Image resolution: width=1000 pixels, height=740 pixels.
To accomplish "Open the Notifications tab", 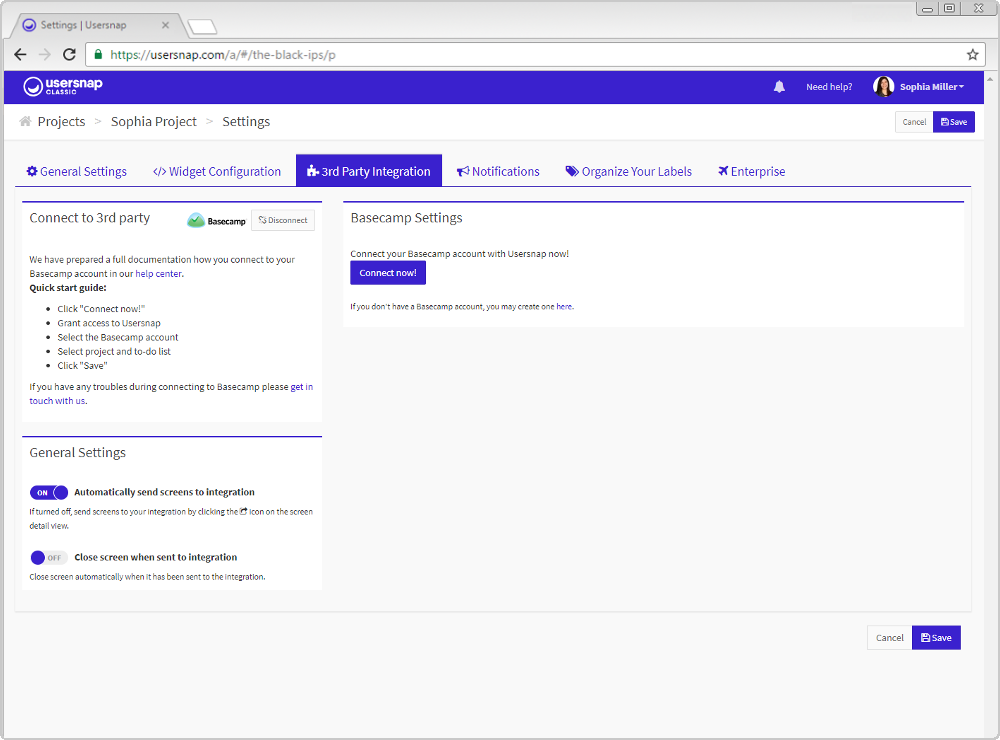I will click(498, 171).
